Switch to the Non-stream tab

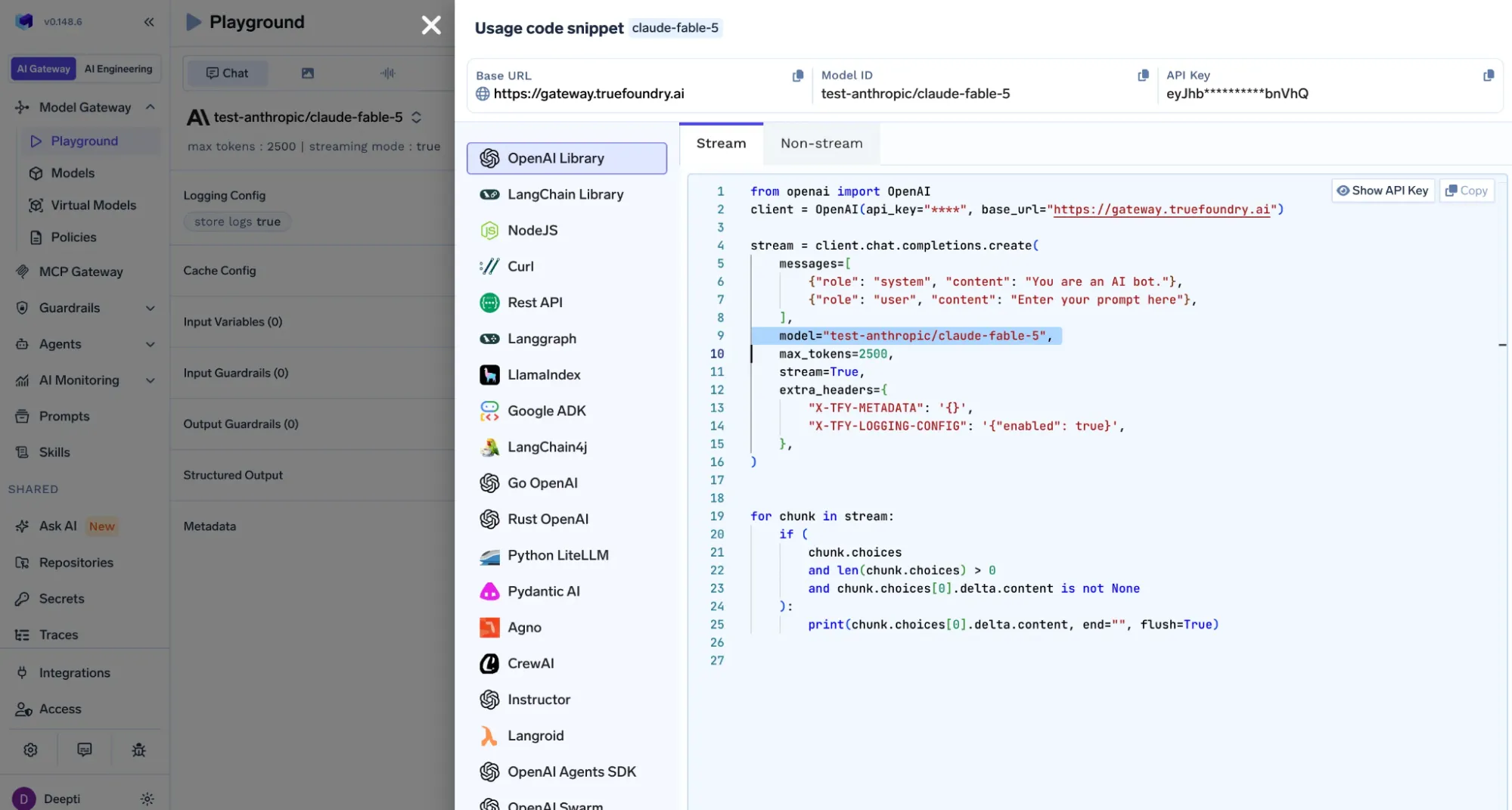coord(821,144)
